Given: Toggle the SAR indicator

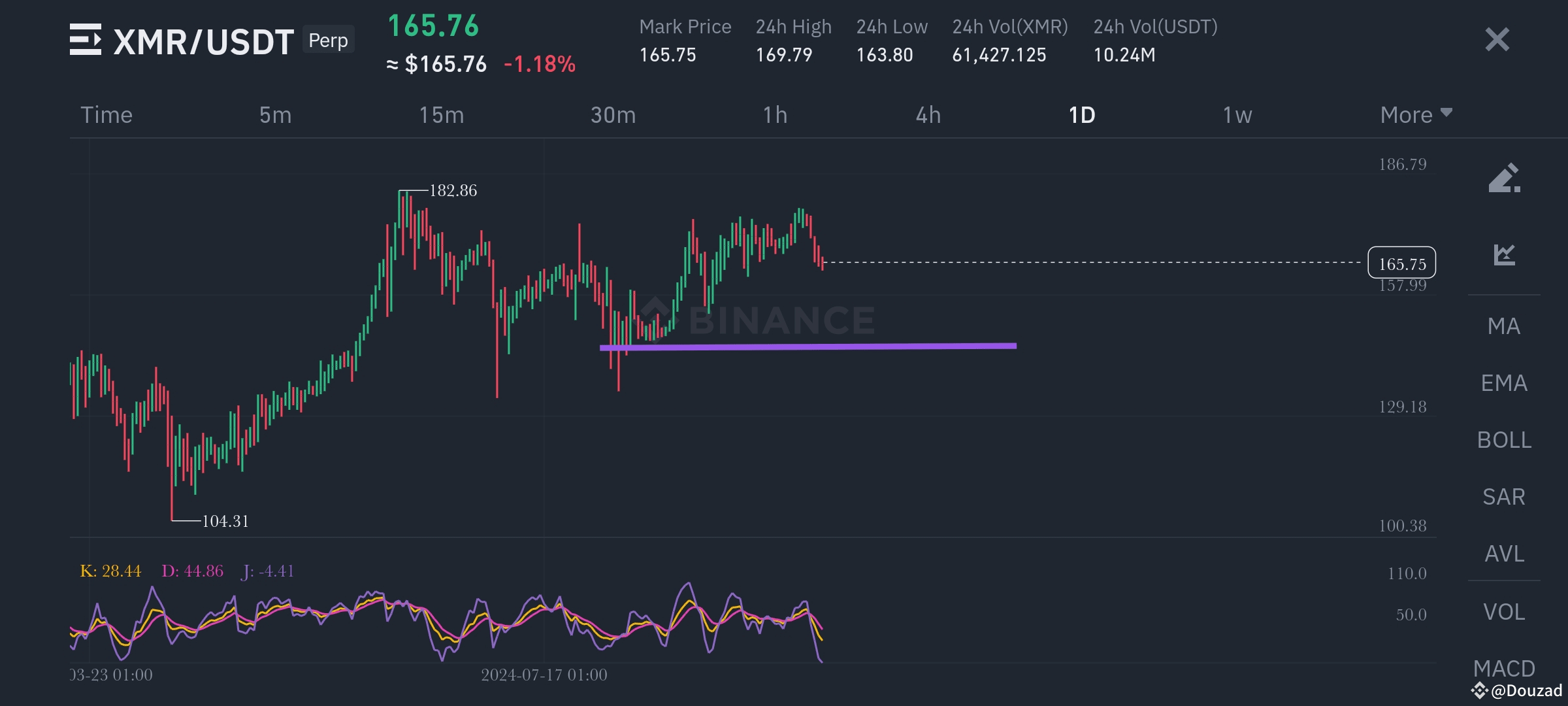Looking at the screenshot, I should pos(1503,497).
